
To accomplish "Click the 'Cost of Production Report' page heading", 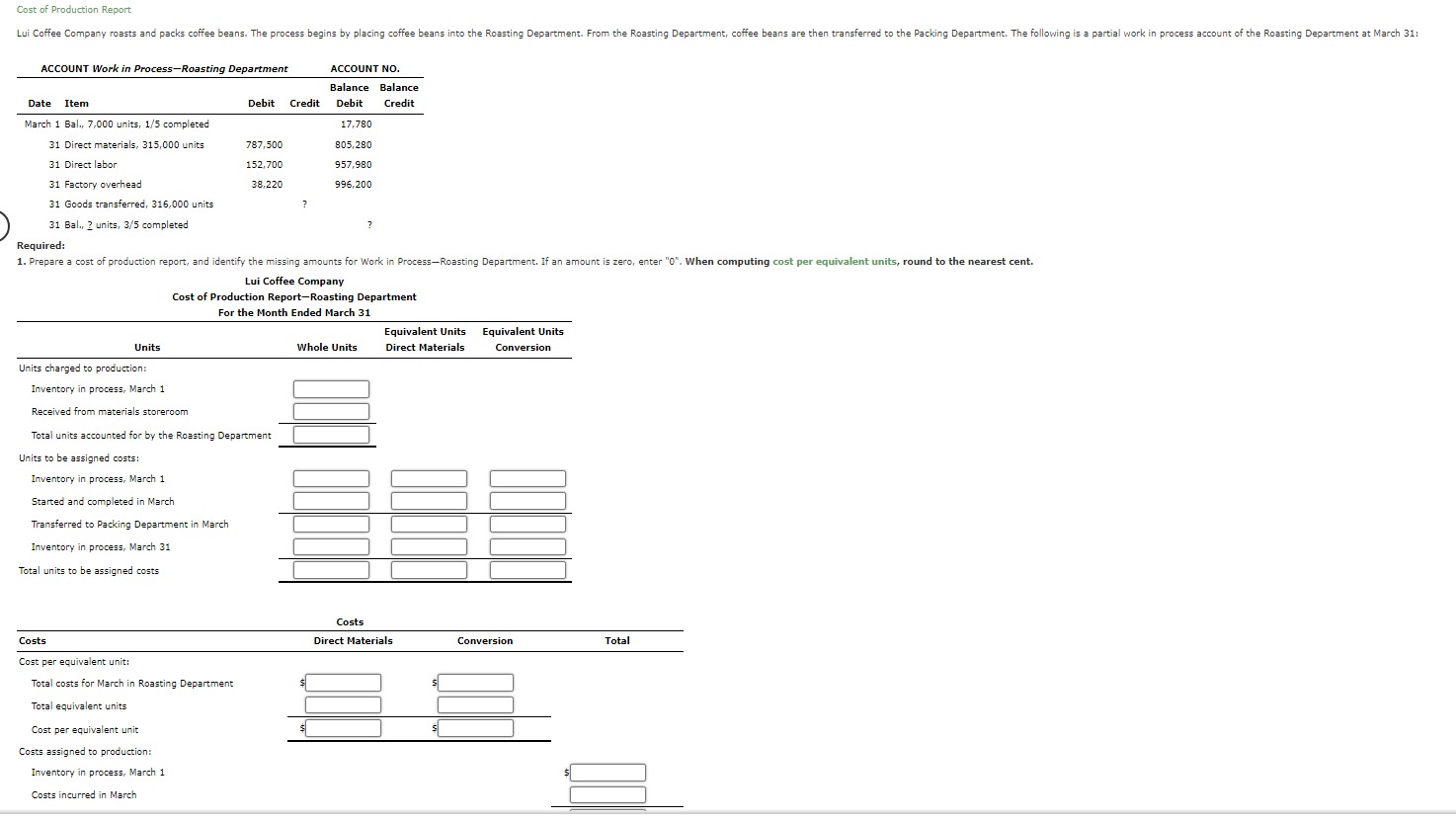I will pos(74,10).
